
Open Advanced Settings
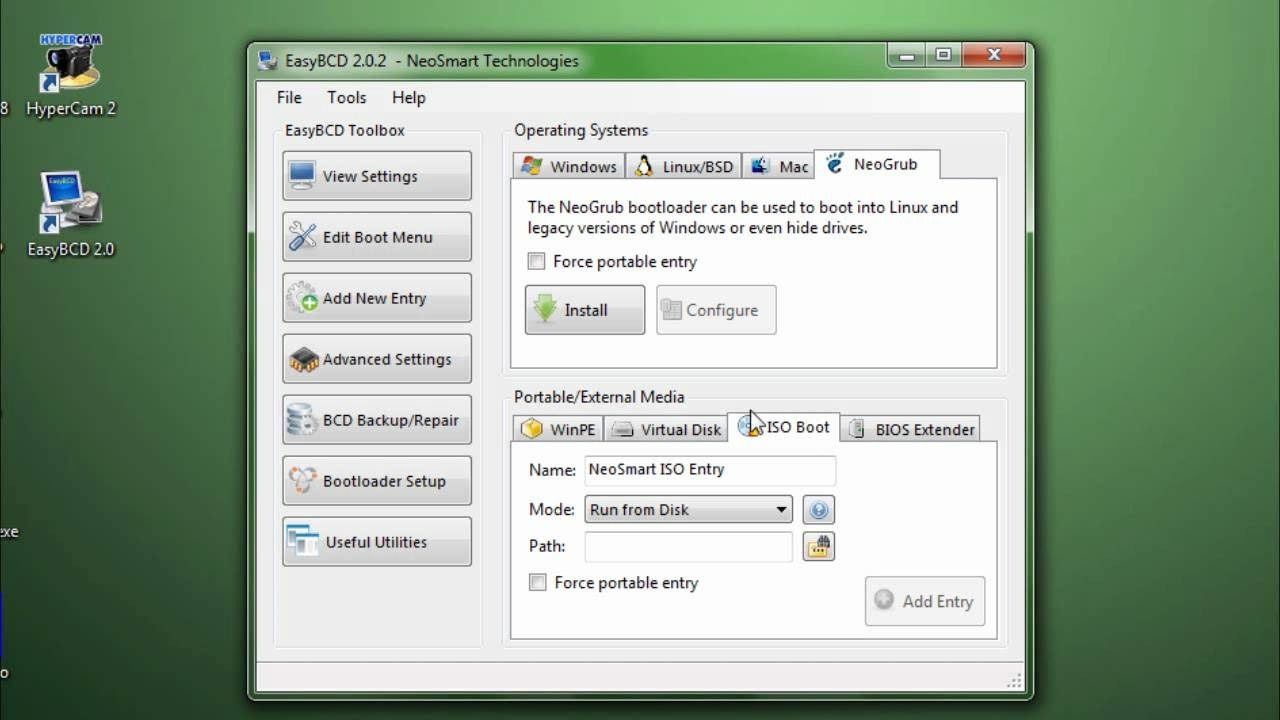click(x=377, y=359)
